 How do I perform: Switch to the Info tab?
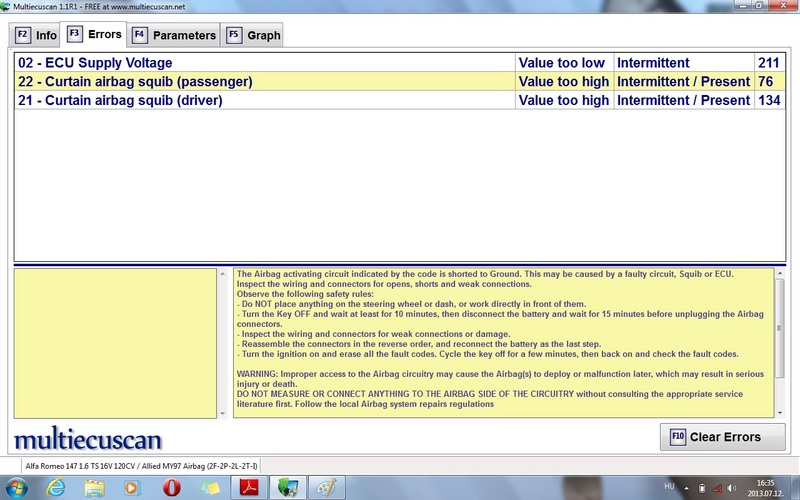(x=35, y=35)
